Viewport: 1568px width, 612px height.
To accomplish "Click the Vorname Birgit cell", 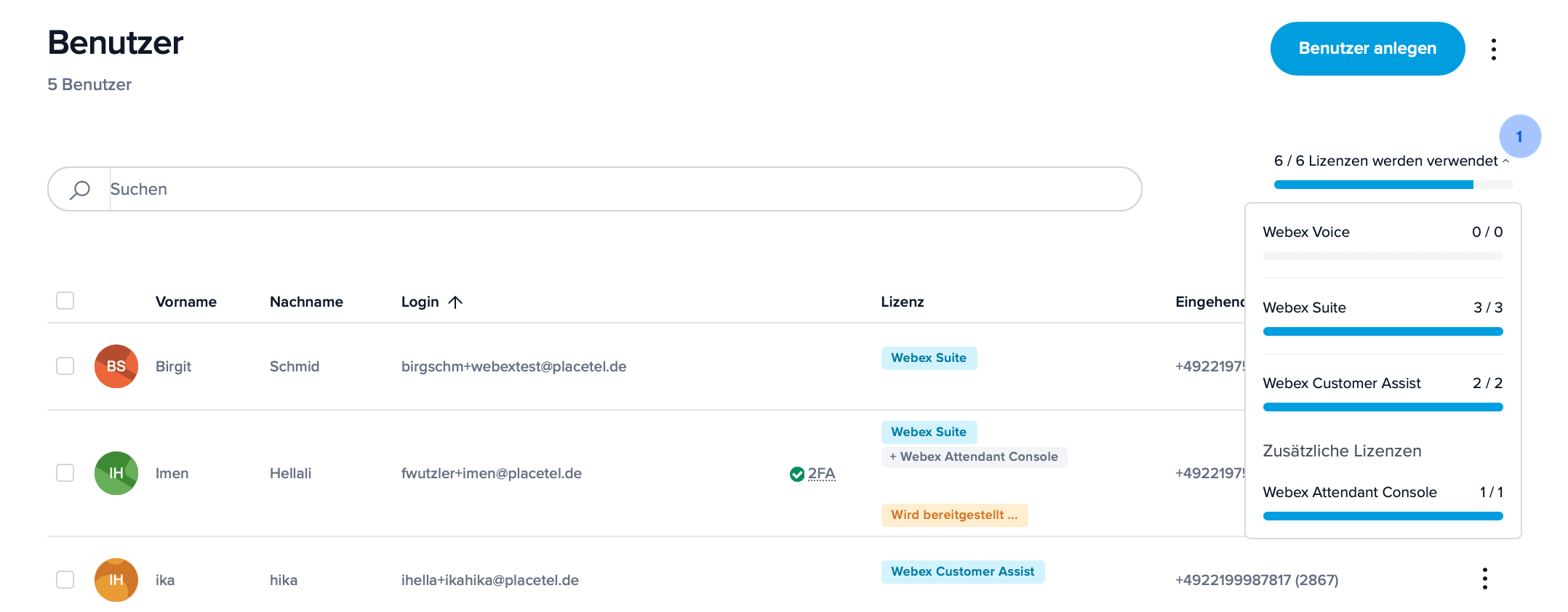I will coord(173,366).
